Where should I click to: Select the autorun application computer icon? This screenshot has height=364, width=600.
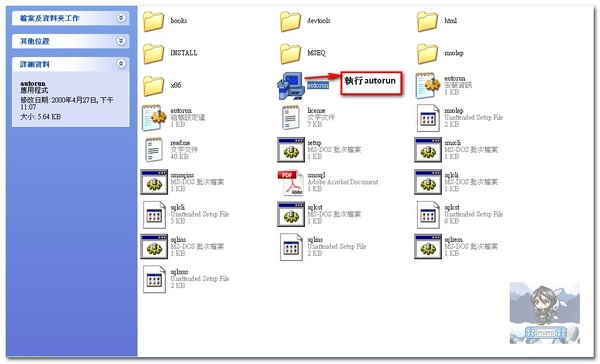291,86
